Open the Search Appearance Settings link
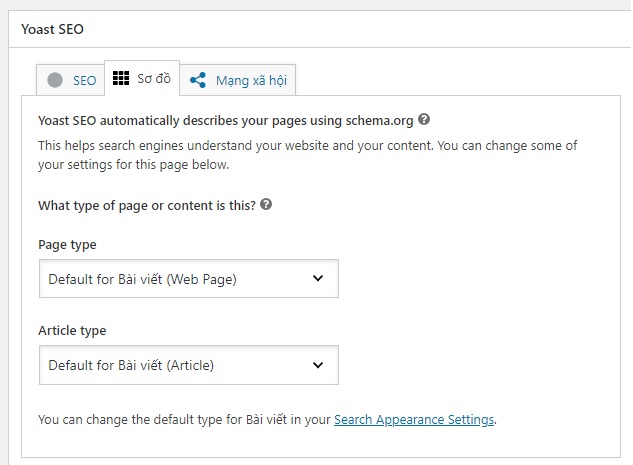633x465 pixels. 414,420
